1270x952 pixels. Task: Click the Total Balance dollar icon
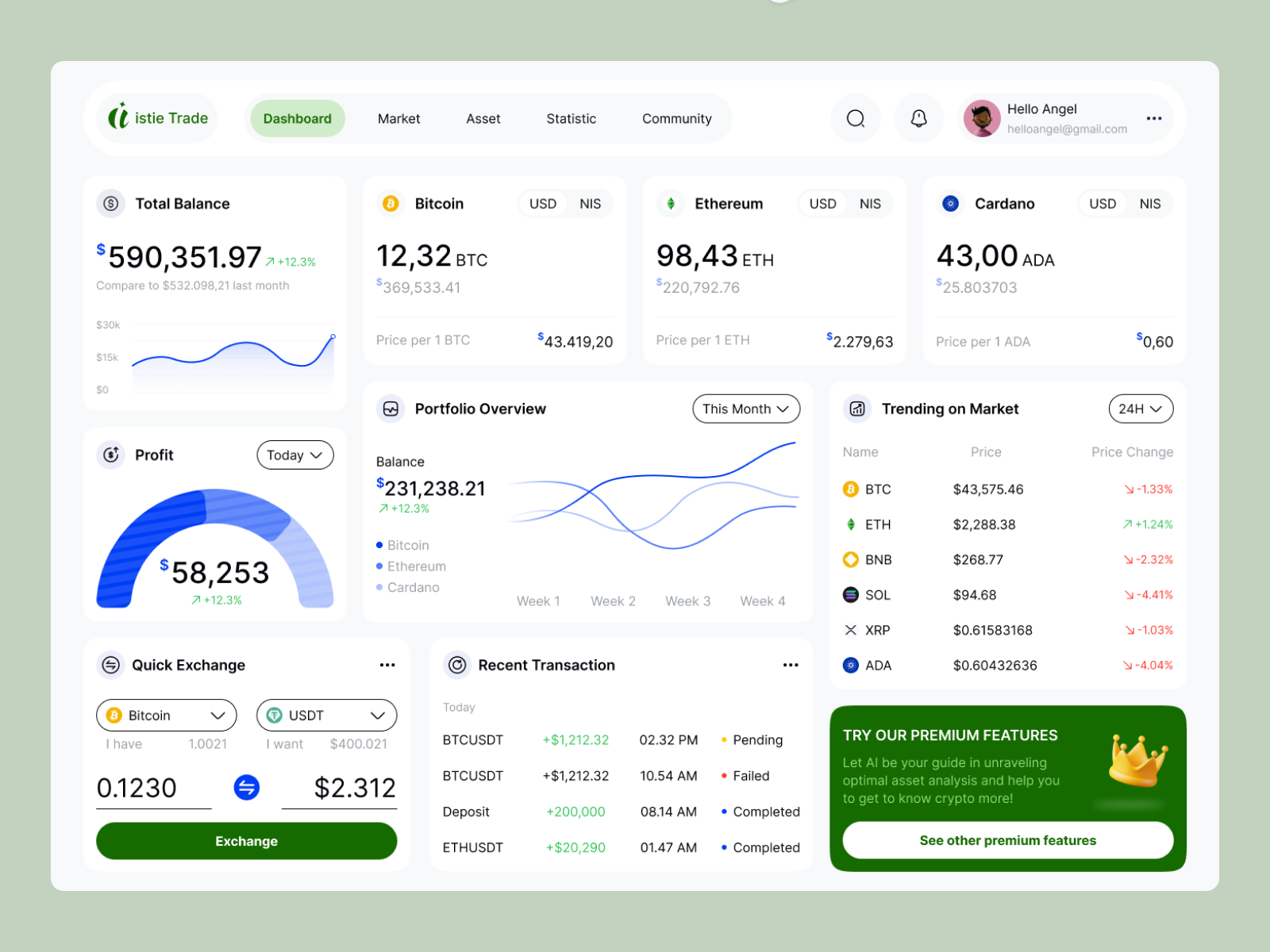point(109,203)
